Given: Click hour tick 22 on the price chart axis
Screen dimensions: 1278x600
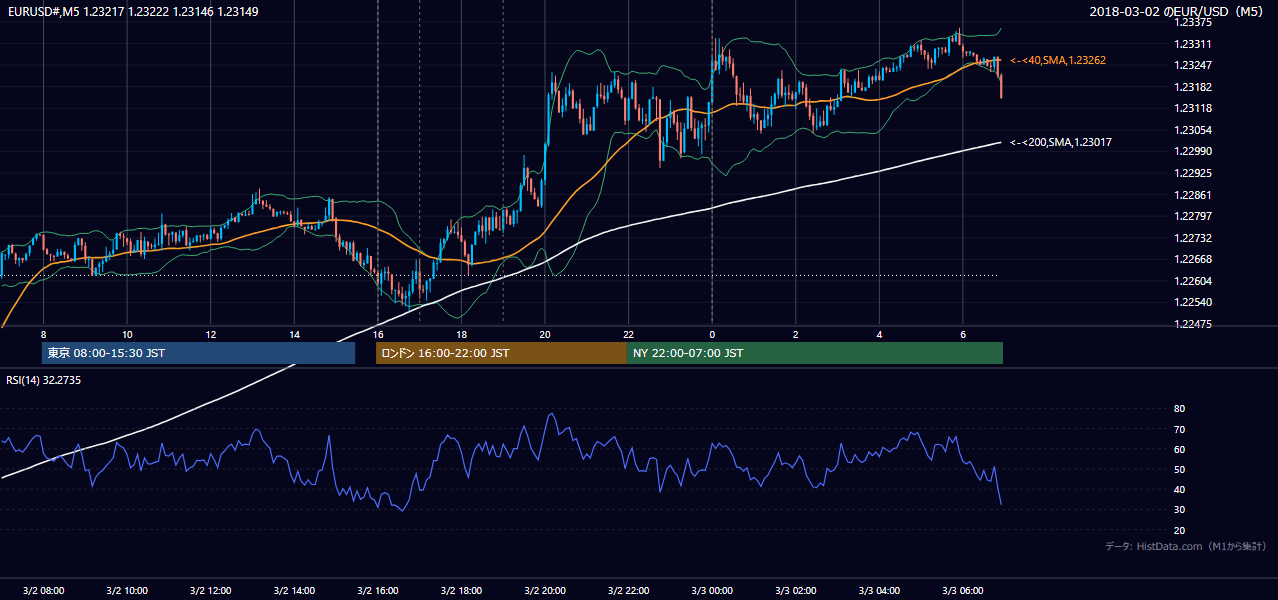Looking at the screenshot, I should pyautogui.click(x=628, y=334).
